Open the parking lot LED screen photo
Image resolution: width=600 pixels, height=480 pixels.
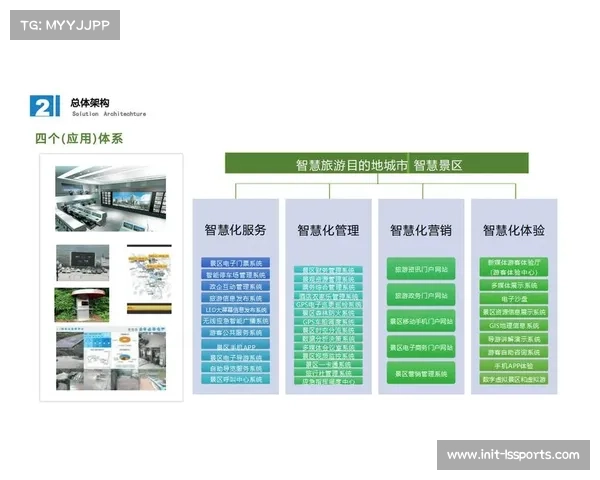(83, 263)
